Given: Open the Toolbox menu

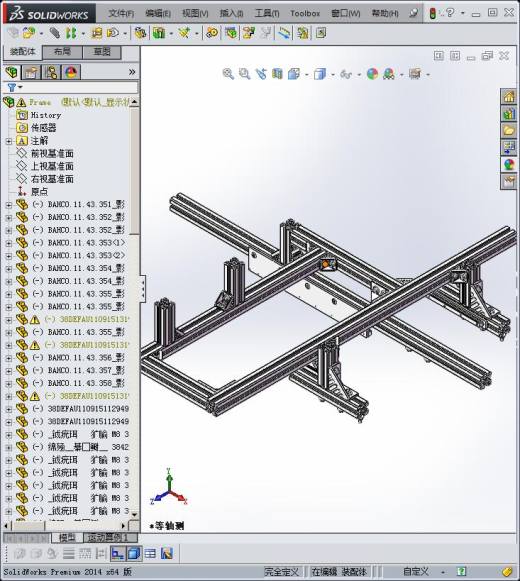Looking at the screenshot, I should click(x=305, y=13).
